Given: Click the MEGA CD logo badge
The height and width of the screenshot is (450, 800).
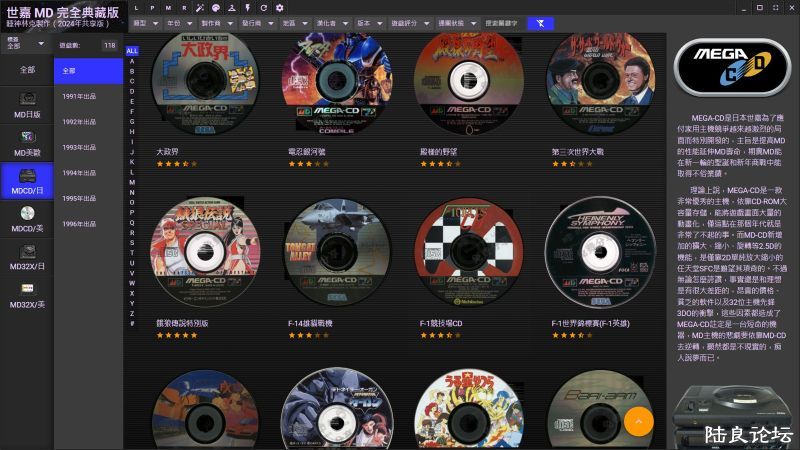Looking at the screenshot, I should pyautogui.click(x=732, y=67).
